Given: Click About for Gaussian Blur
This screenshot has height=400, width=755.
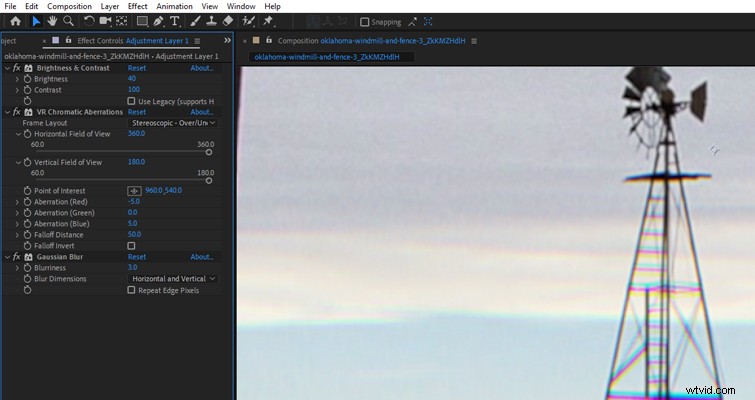Looking at the screenshot, I should pyautogui.click(x=202, y=257).
